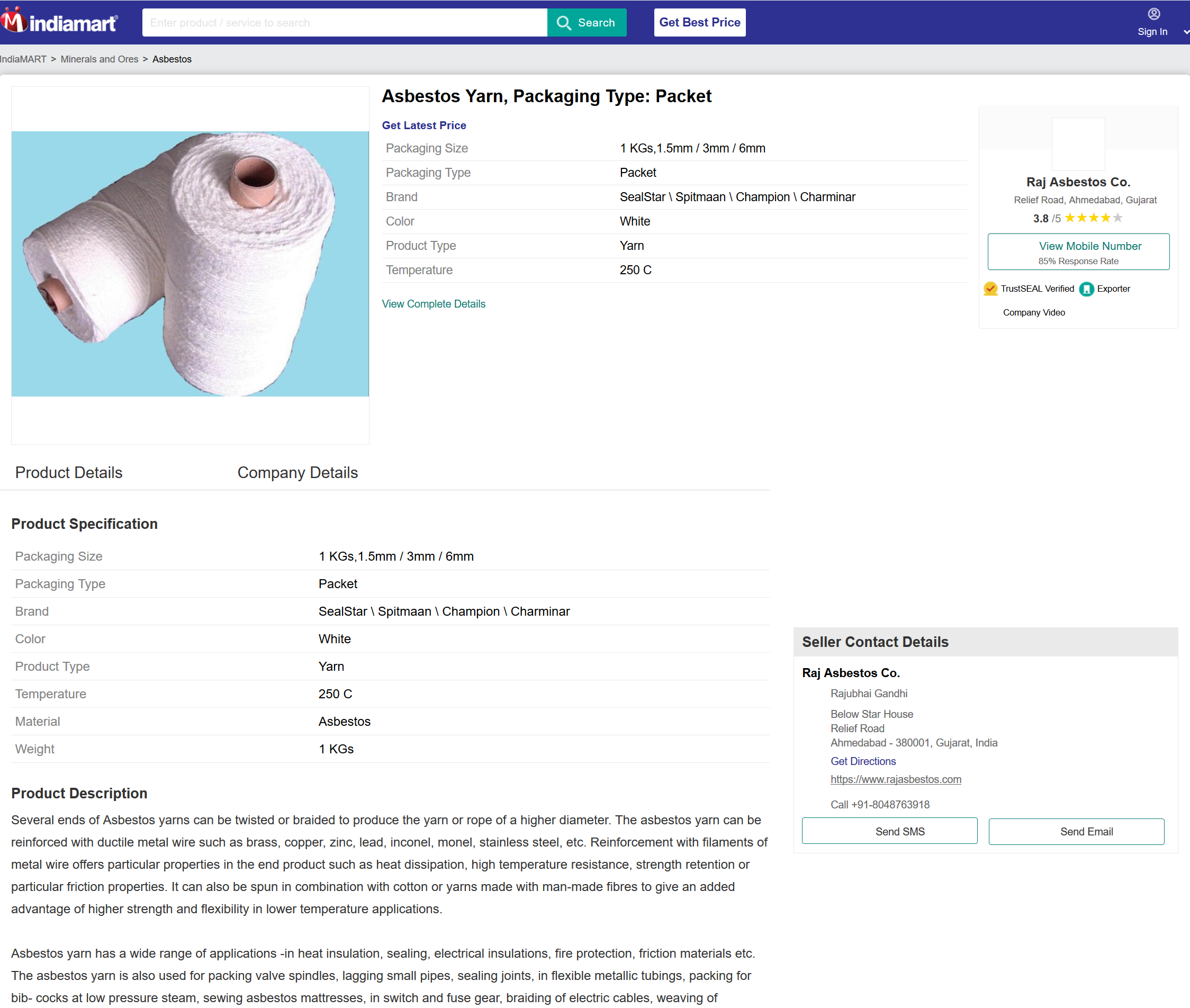Click '250 C' in top spec table
The width and height of the screenshot is (1190, 1008).
click(635, 269)
